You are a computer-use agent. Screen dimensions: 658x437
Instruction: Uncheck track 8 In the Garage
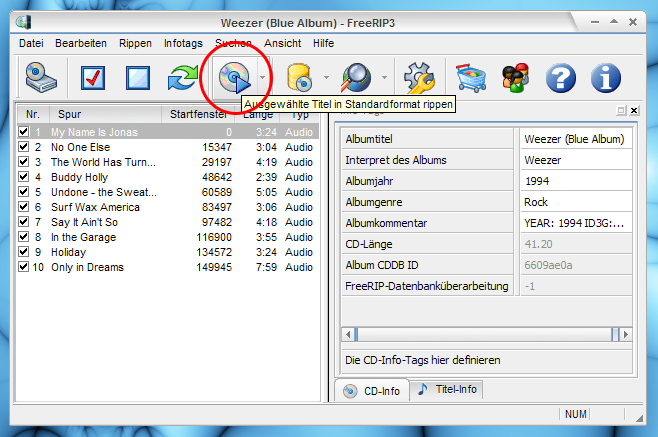24,237
